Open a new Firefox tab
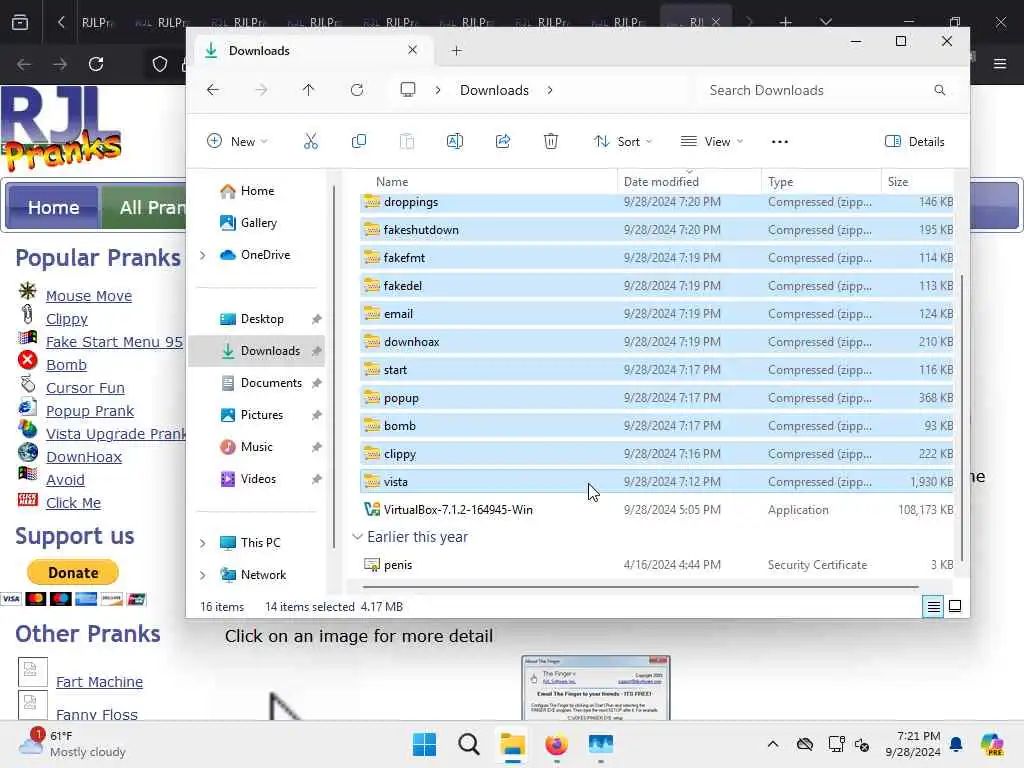This screenshot has height=768, width=1024. tap(786, 22)
